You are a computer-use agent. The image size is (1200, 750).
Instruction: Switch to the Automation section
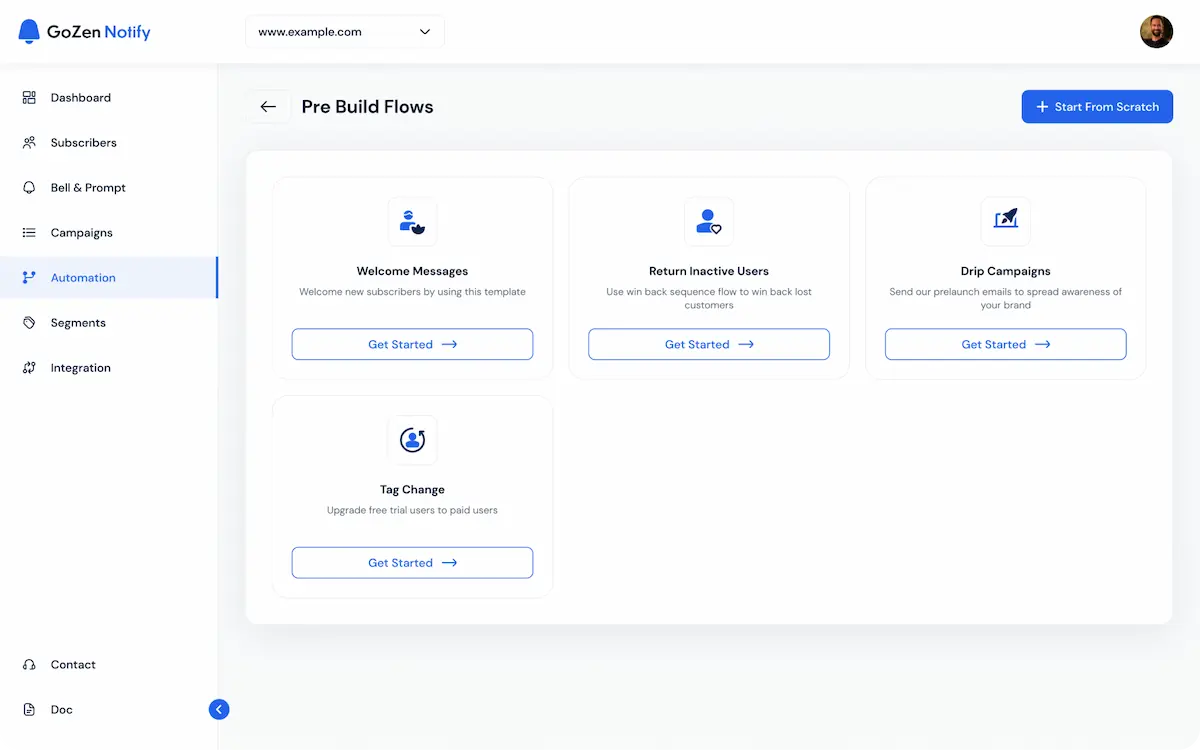click(x=83, y=277)
